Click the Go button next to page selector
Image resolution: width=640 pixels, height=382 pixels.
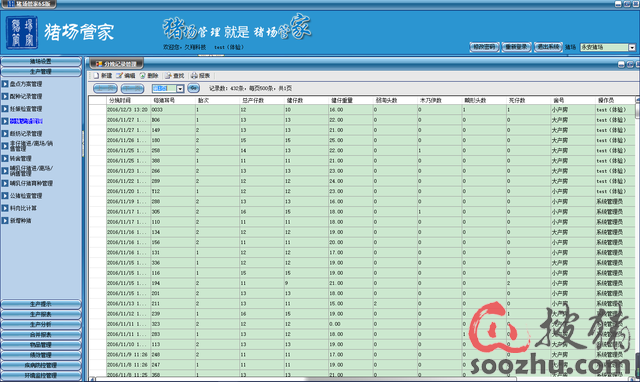tap(193, 88)
